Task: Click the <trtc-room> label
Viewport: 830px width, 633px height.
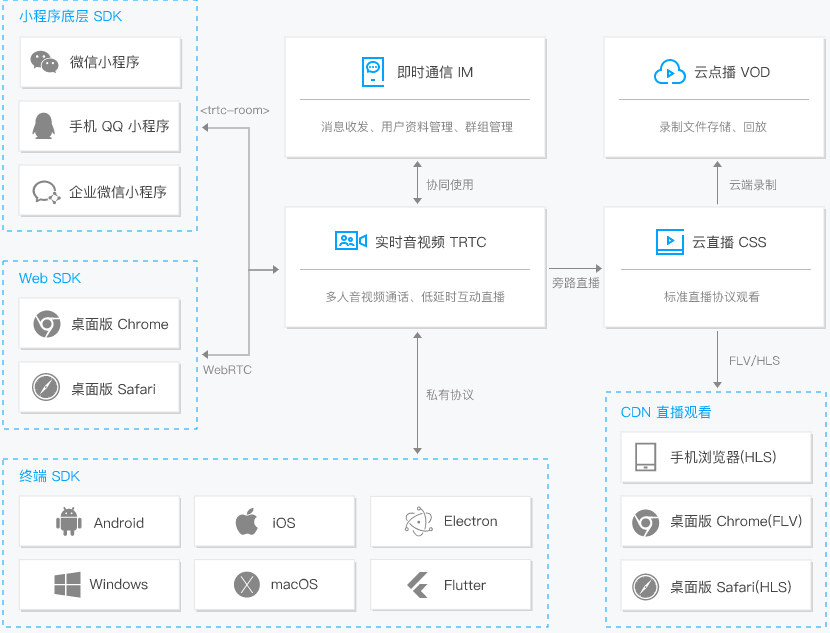Action: [x=235, y=110]
